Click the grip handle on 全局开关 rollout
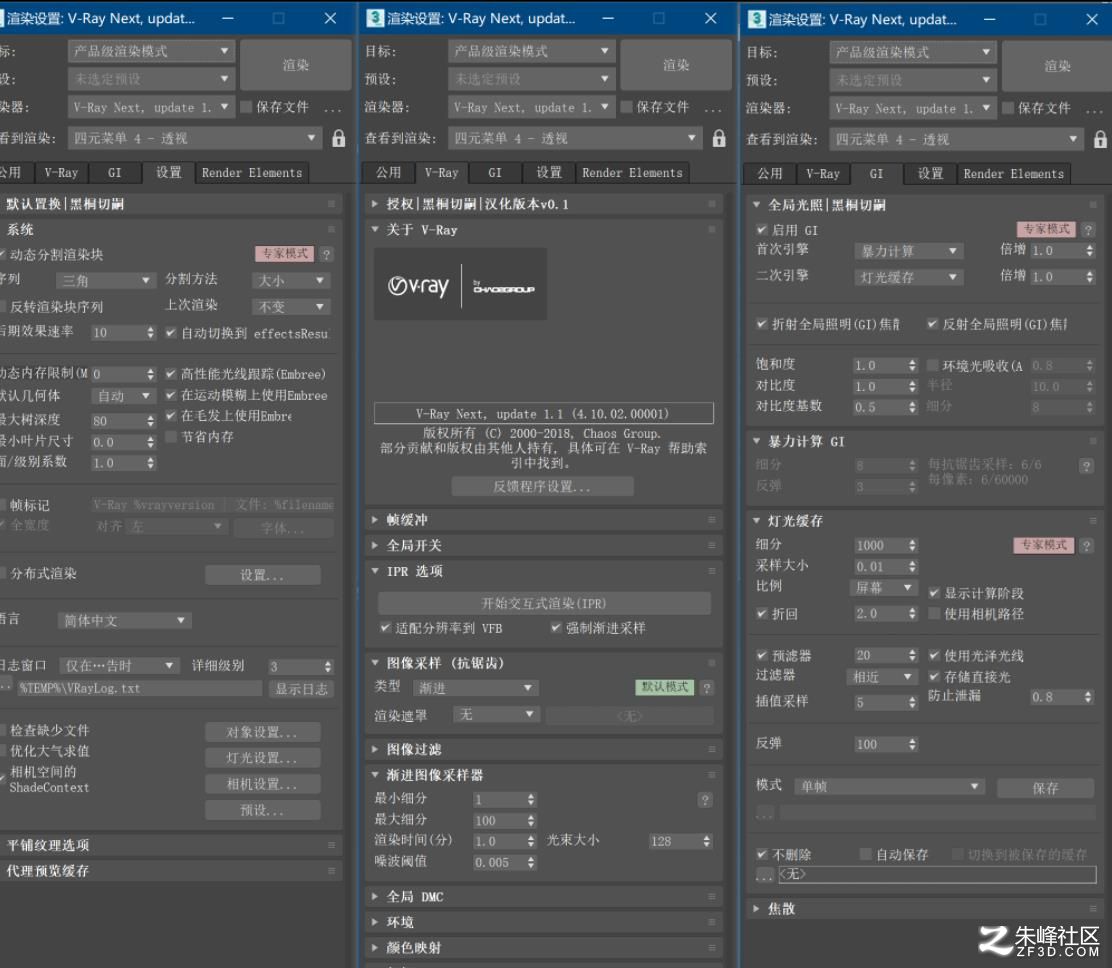1112x968 pixels. (x=711, y=545)
